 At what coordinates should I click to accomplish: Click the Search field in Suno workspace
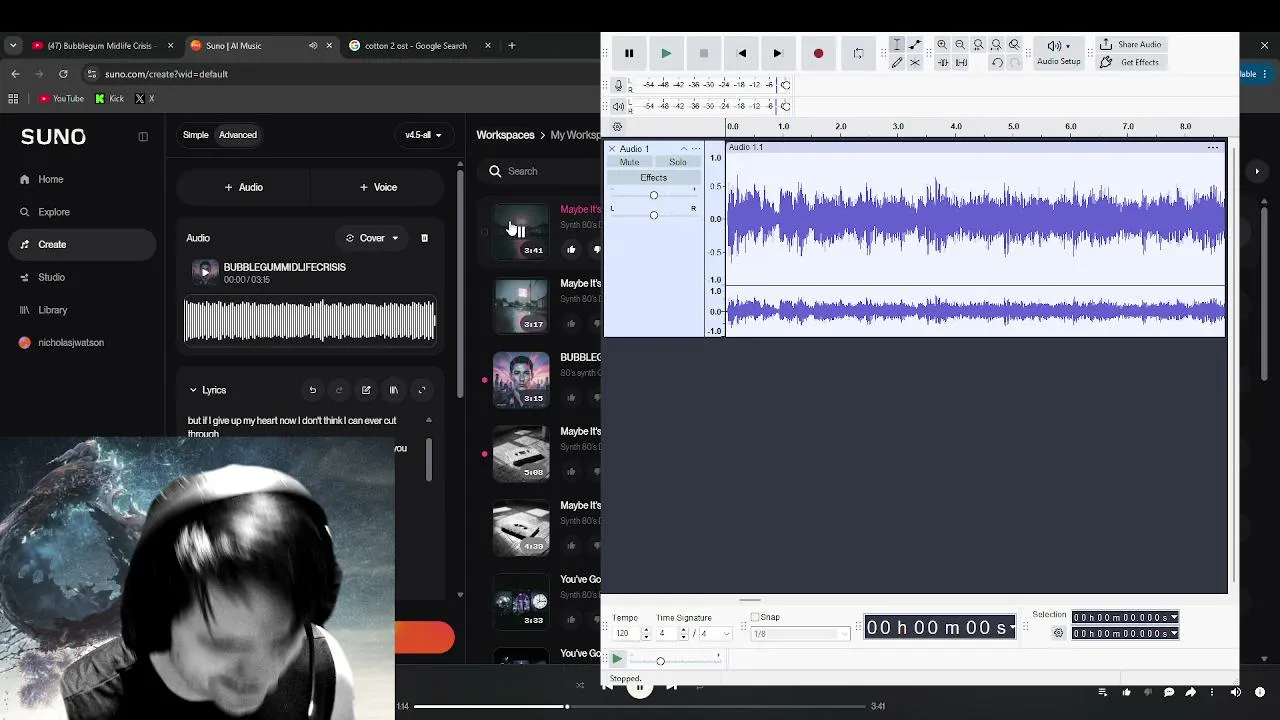pos(540,171)
